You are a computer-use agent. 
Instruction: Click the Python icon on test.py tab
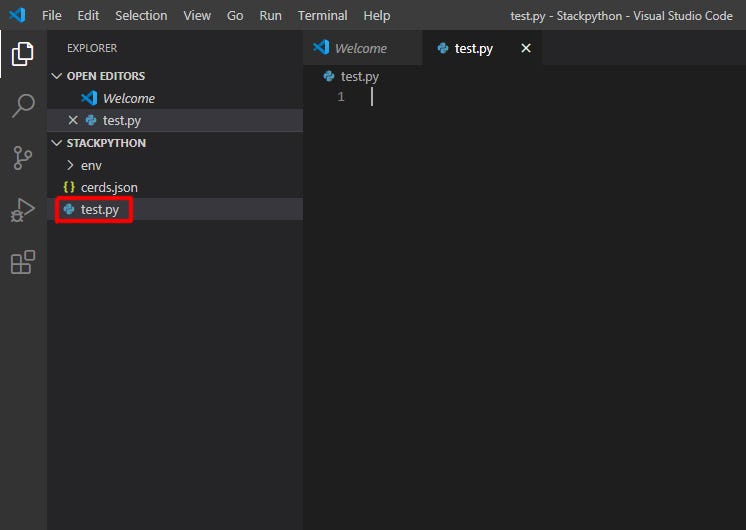tap(442, 48)
